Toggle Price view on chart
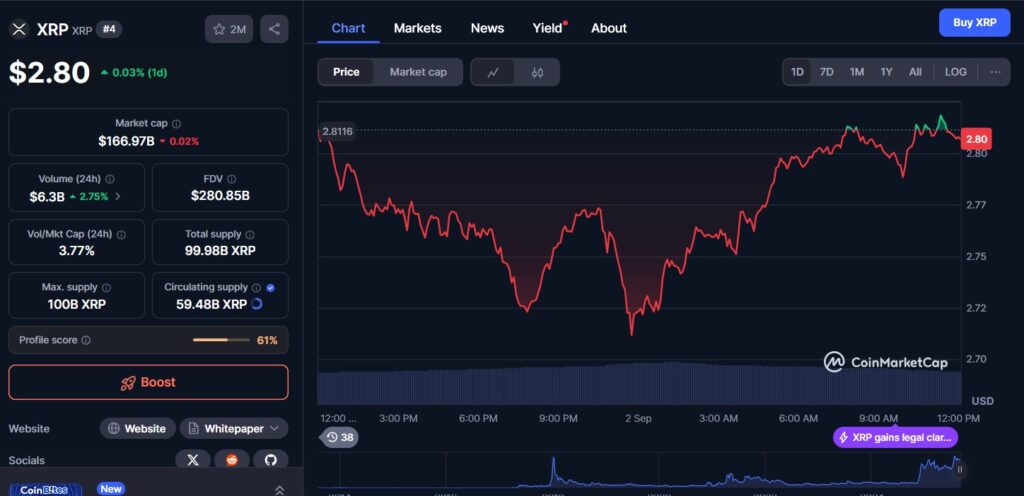This screenshot has height=496, width=1024. (x=346, y=72)
